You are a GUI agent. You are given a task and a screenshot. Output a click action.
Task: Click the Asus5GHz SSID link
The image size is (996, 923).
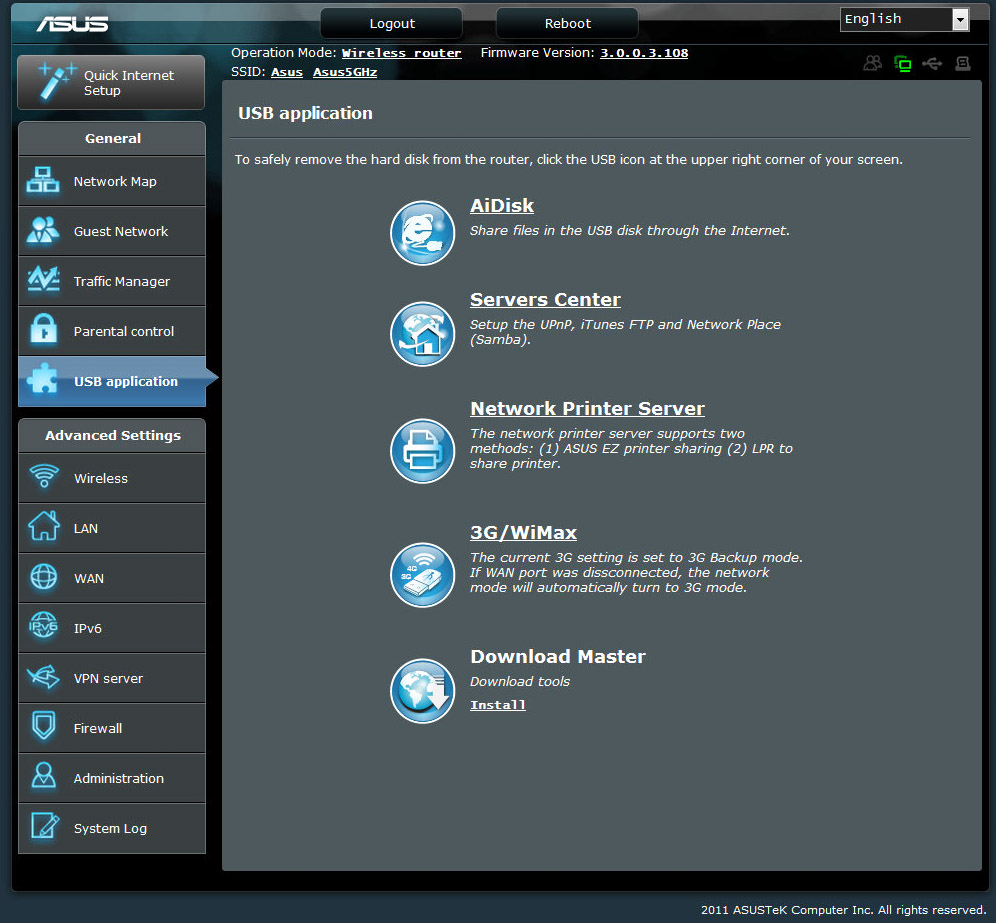click(x=345, y=72)
